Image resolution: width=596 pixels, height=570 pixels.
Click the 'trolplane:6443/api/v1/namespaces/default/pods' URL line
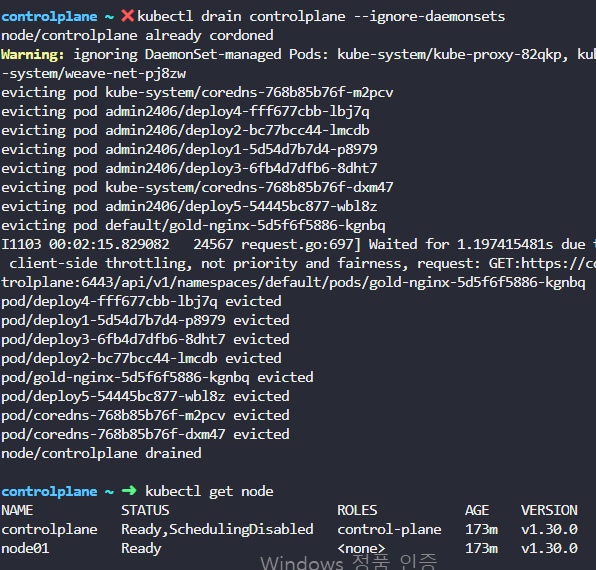(293, 283)
